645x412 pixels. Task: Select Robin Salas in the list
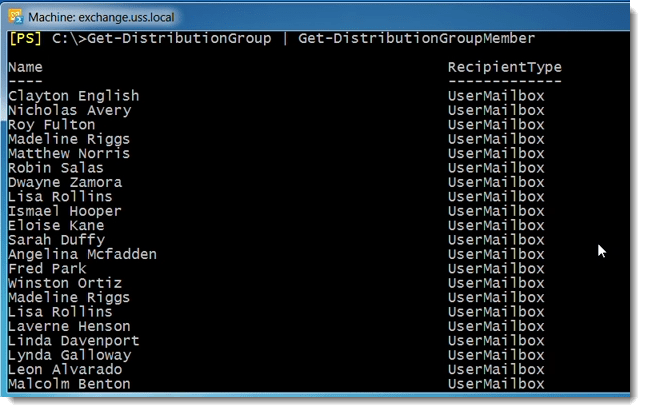56,168
